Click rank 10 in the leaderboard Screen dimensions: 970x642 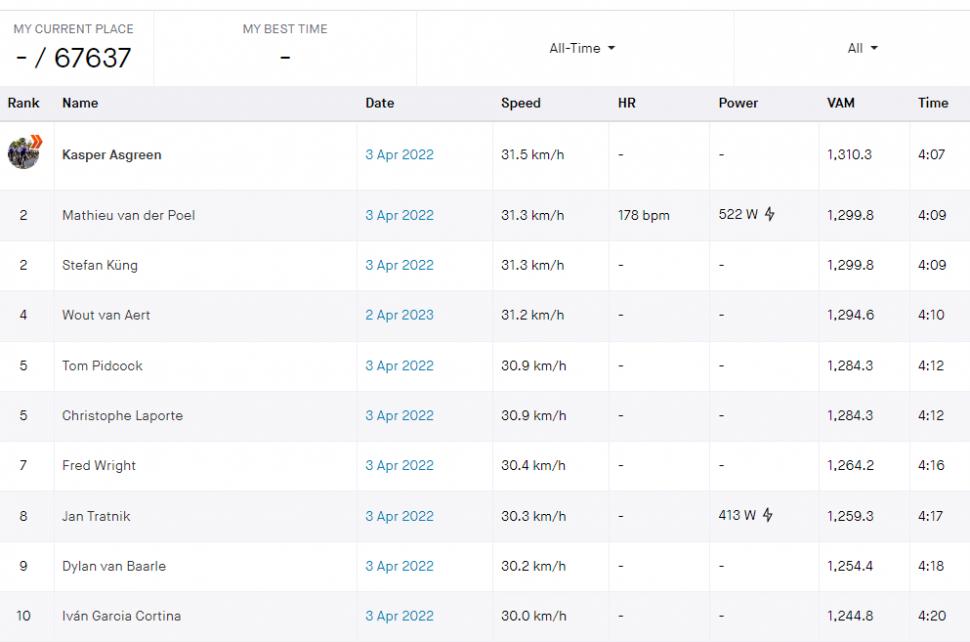click(24, 616)
